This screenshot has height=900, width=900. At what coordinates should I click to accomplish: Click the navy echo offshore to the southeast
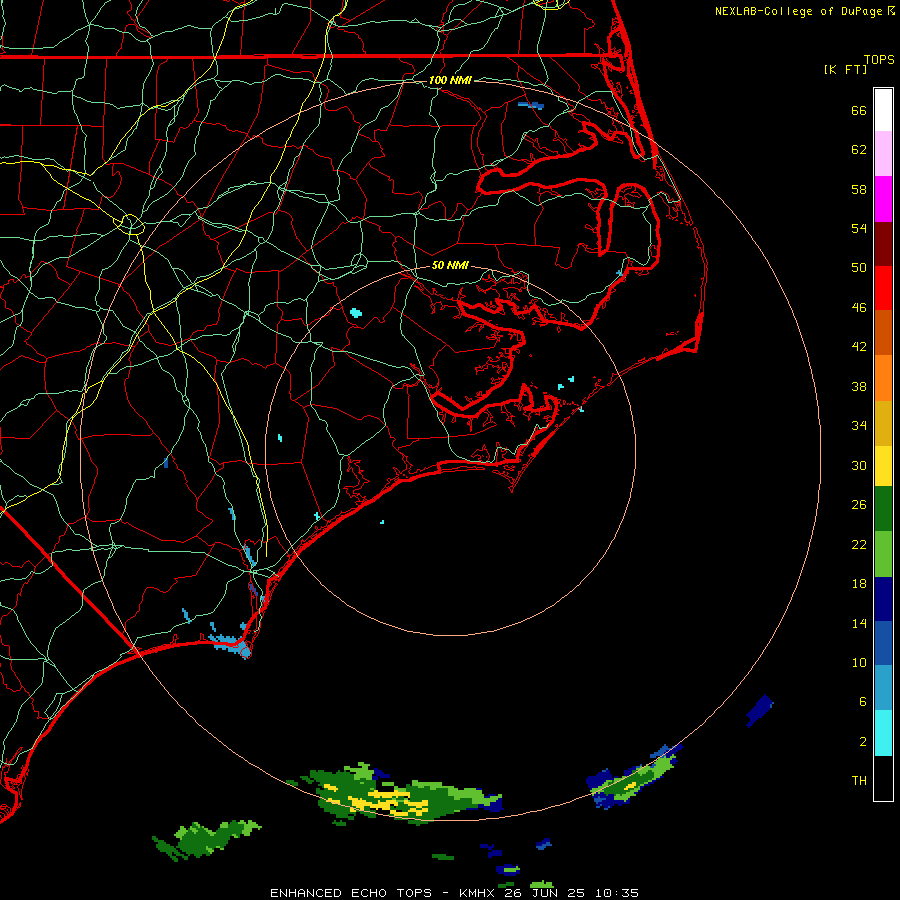coord(759,711)
